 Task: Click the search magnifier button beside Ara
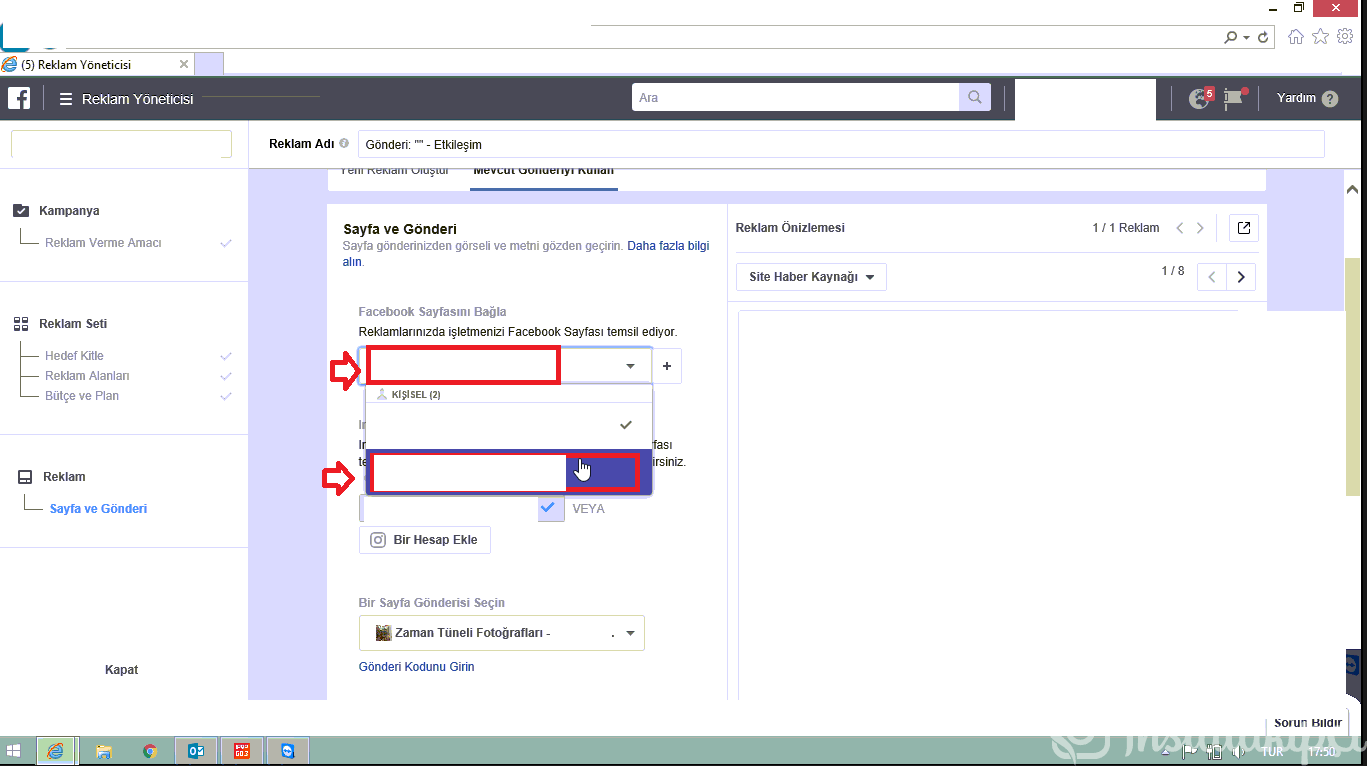pos(974,97)
